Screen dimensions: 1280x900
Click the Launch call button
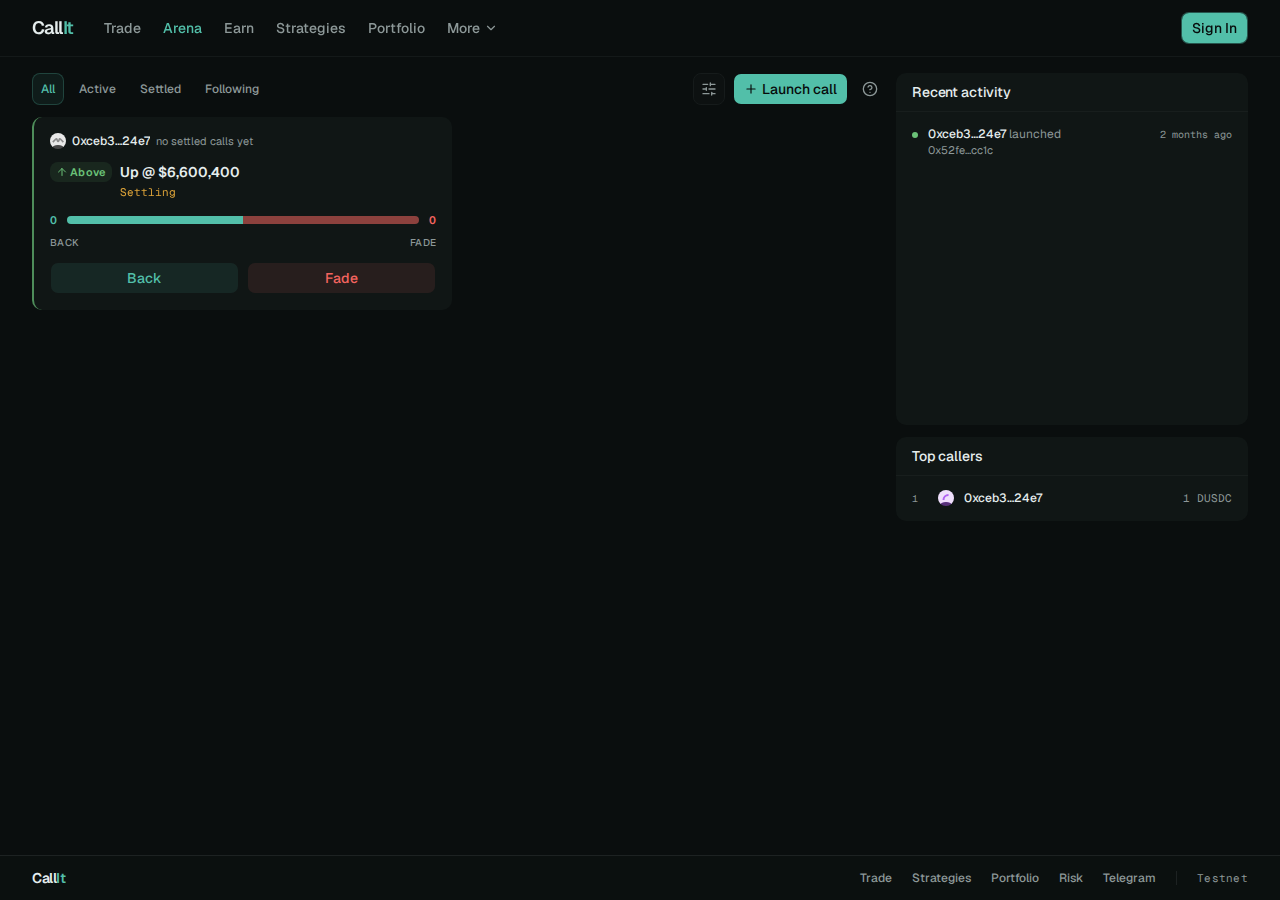(790, 89)
